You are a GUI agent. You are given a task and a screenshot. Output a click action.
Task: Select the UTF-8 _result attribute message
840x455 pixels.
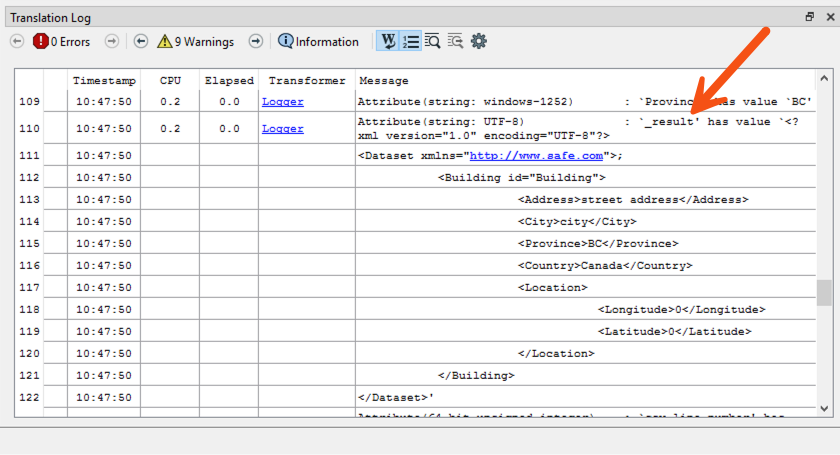click(x=578, y=129)
